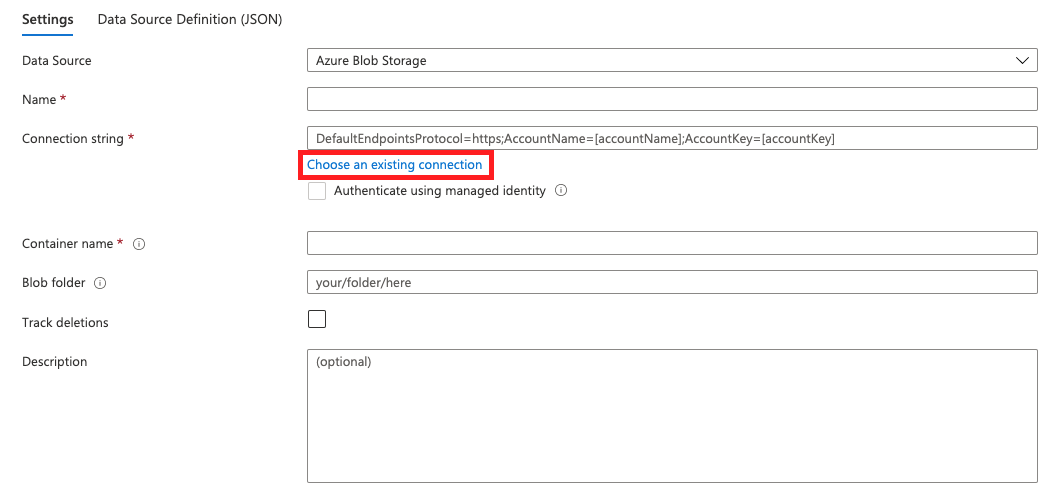Show info tooltip for managed identity authentication
The width and height of the screenshot is (1057, 494).
(x=561, y=191)
